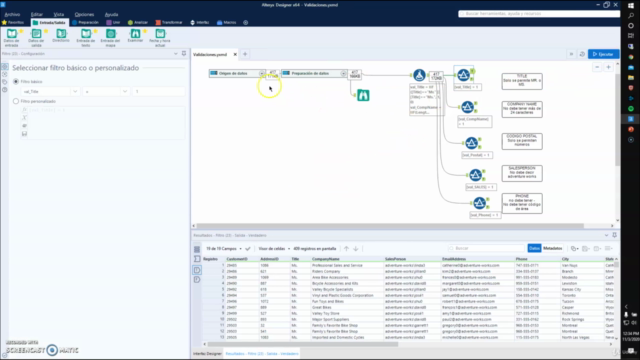Collapse the Origen de datos container
Image resolution: width=640 pixels, height=360 pixels.
262,73
